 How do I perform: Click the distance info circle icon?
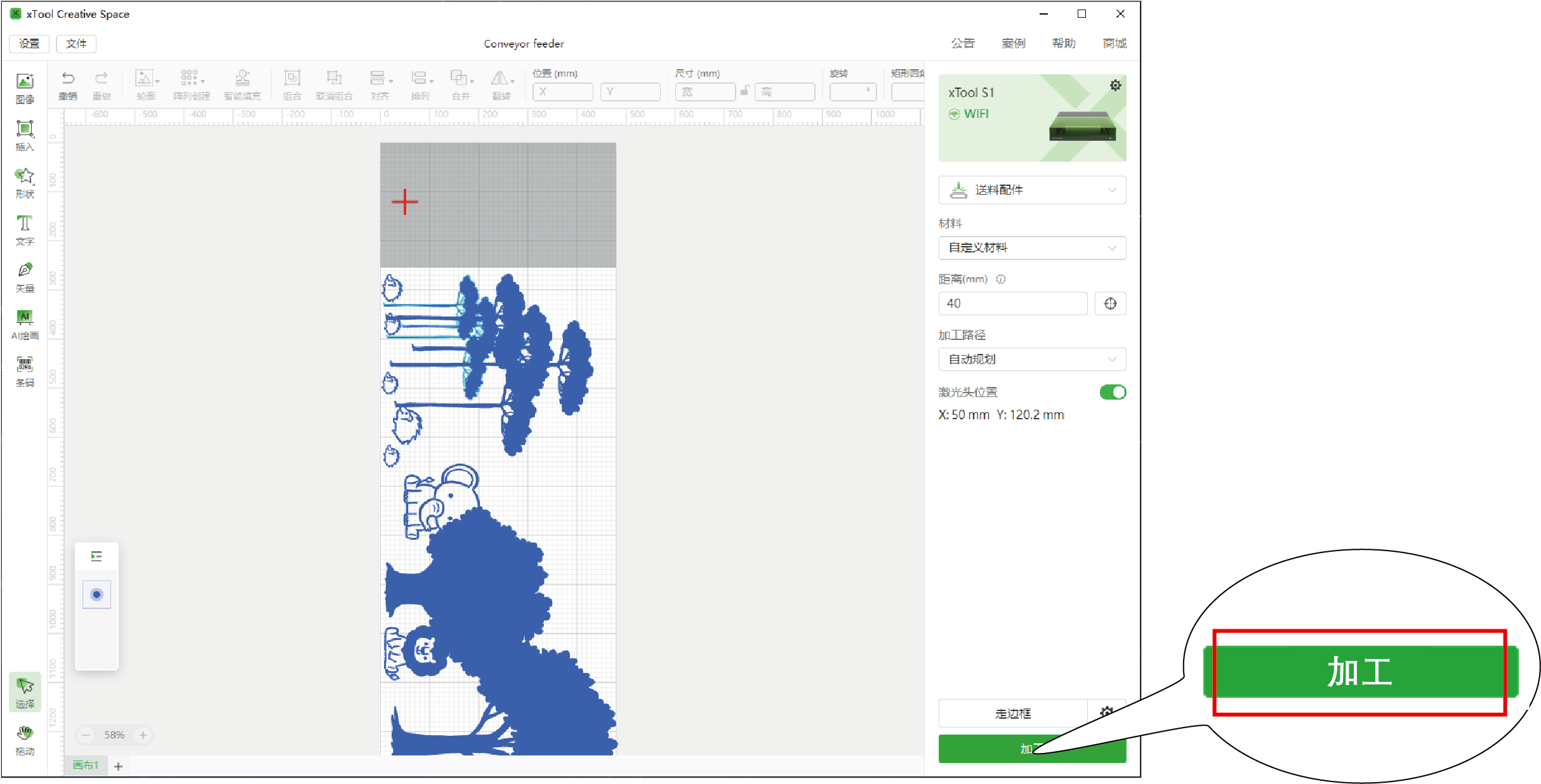1001,279
